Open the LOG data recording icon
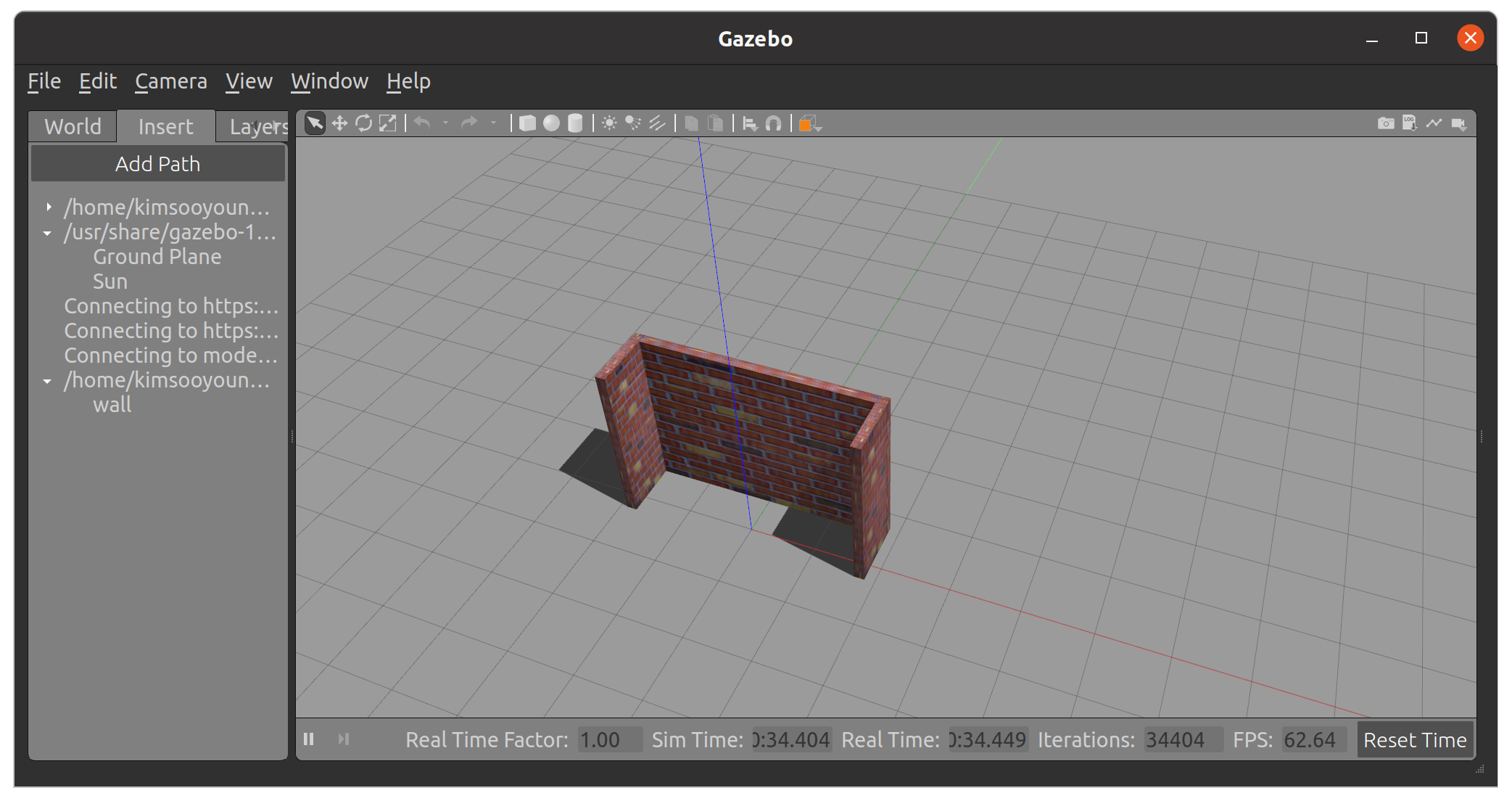Image resolution: width=1512 pixels, height=801 pixels. coord(1409,123)
